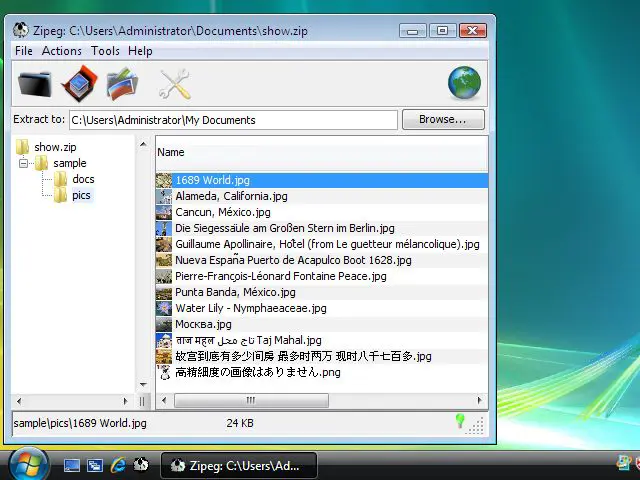
Task: Click the photos toolbar icon
Action: (122, 84)
